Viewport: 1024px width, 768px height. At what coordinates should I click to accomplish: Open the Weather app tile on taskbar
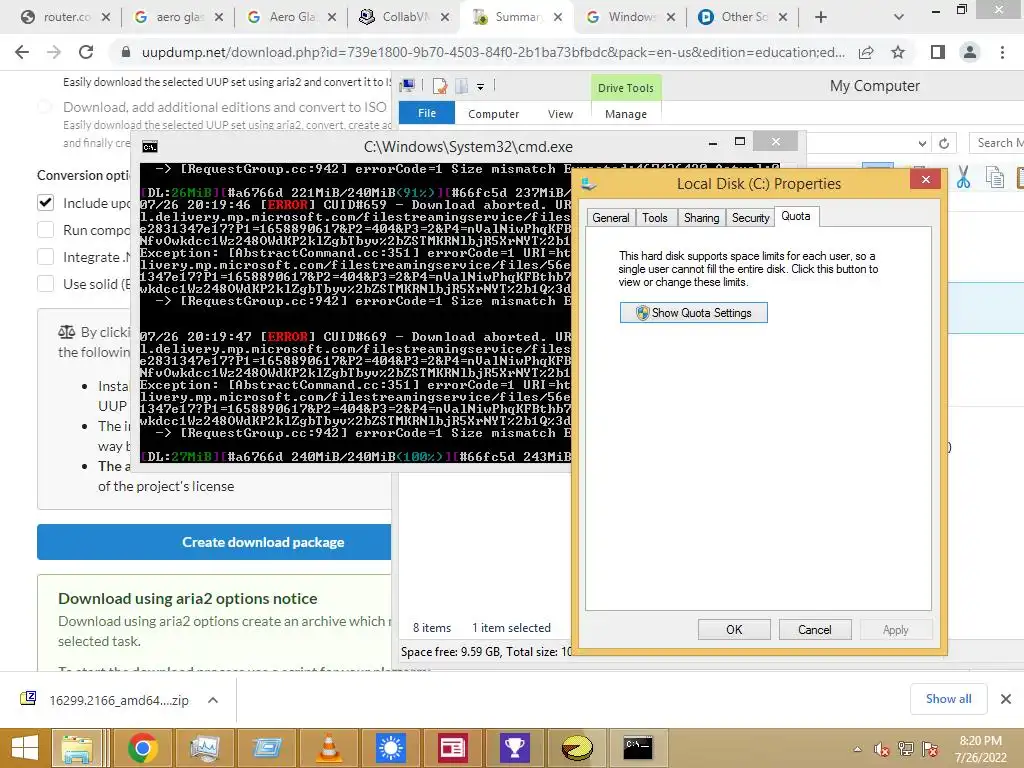point(391,748)
